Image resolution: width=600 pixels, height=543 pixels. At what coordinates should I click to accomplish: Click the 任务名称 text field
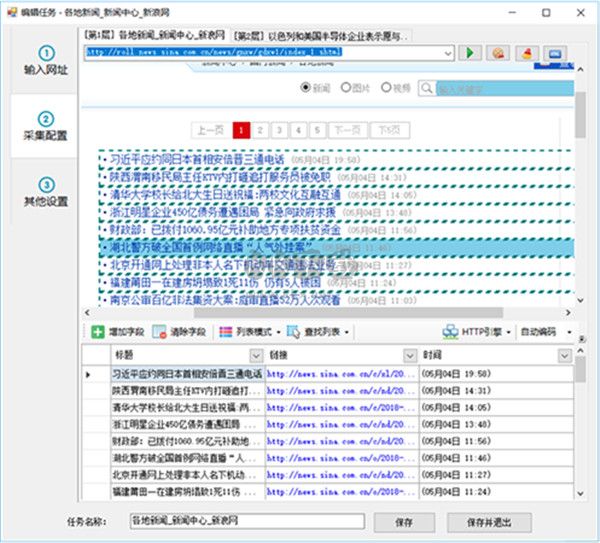[246, 521]
